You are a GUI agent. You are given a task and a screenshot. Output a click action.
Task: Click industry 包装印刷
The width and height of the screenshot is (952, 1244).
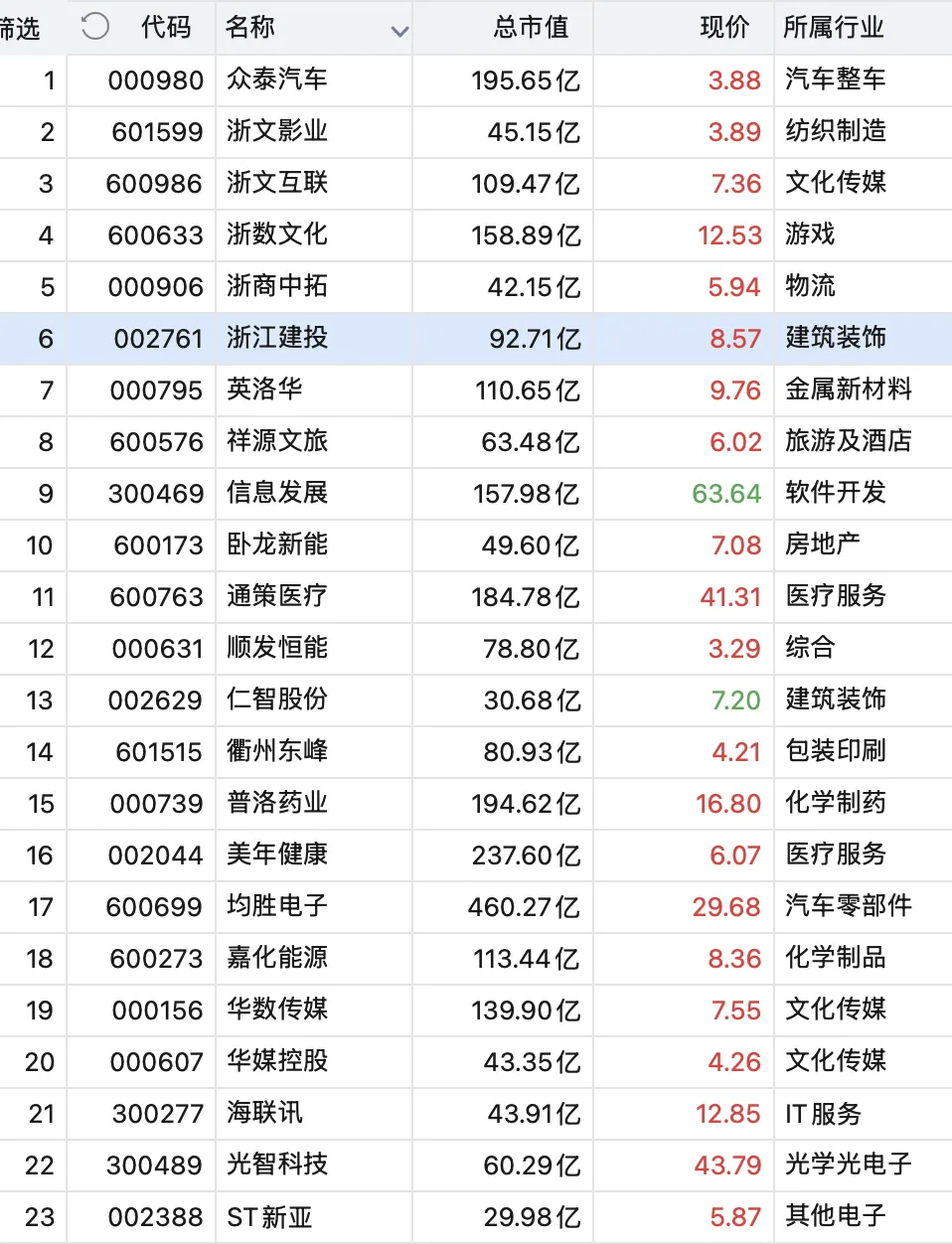tap(836, 751)
